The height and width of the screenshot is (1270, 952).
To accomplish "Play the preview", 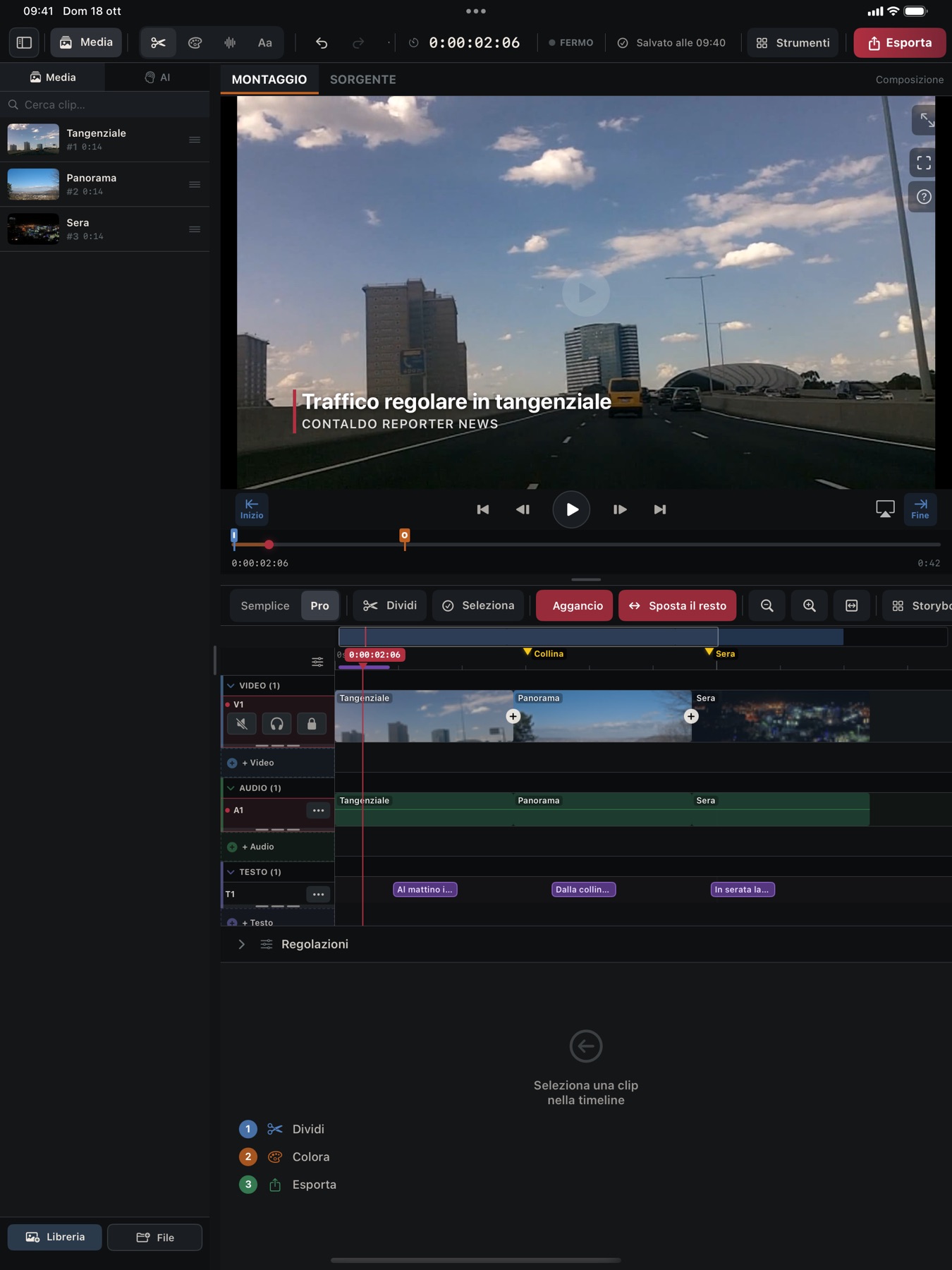I will [571, 509].
